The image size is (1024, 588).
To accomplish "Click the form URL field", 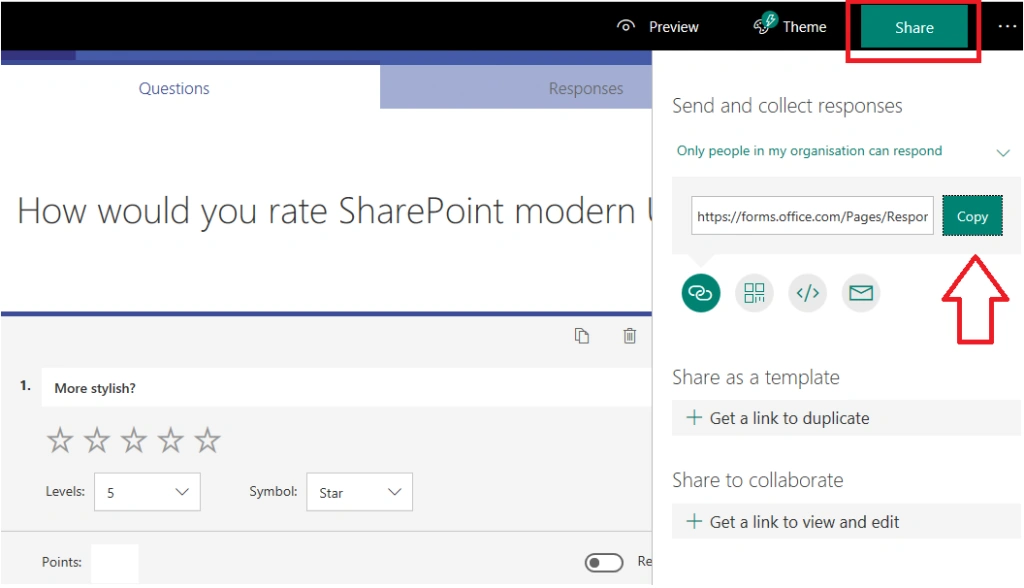I will pyautogui.click(x=812, y=216).
